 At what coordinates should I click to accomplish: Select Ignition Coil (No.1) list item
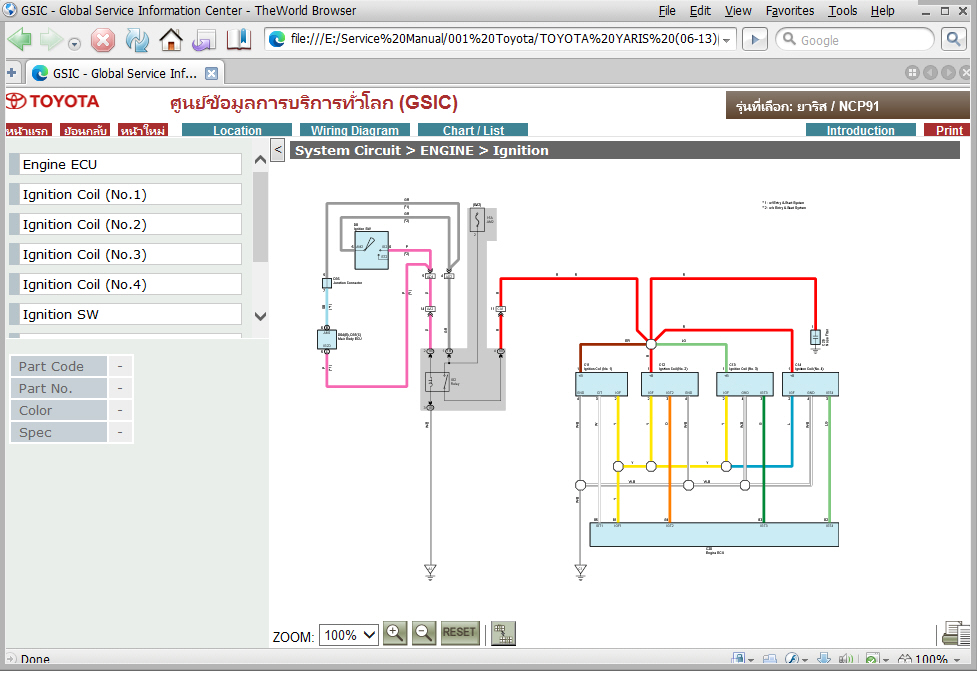125,194
